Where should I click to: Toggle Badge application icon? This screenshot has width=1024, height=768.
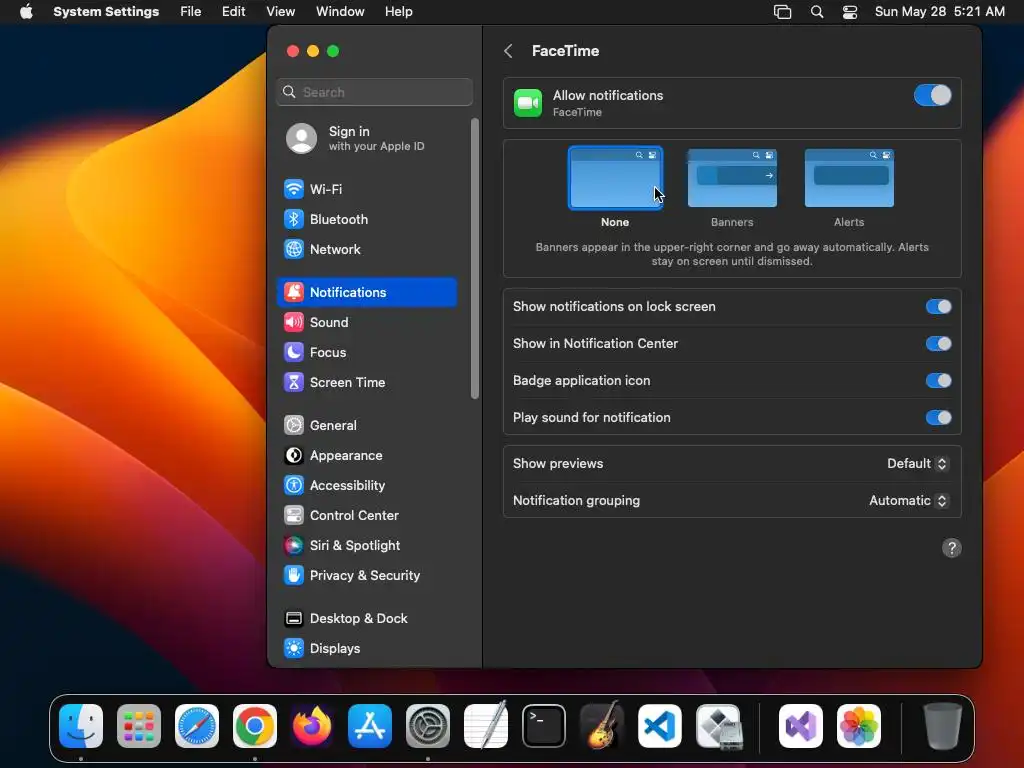(938, 381)
